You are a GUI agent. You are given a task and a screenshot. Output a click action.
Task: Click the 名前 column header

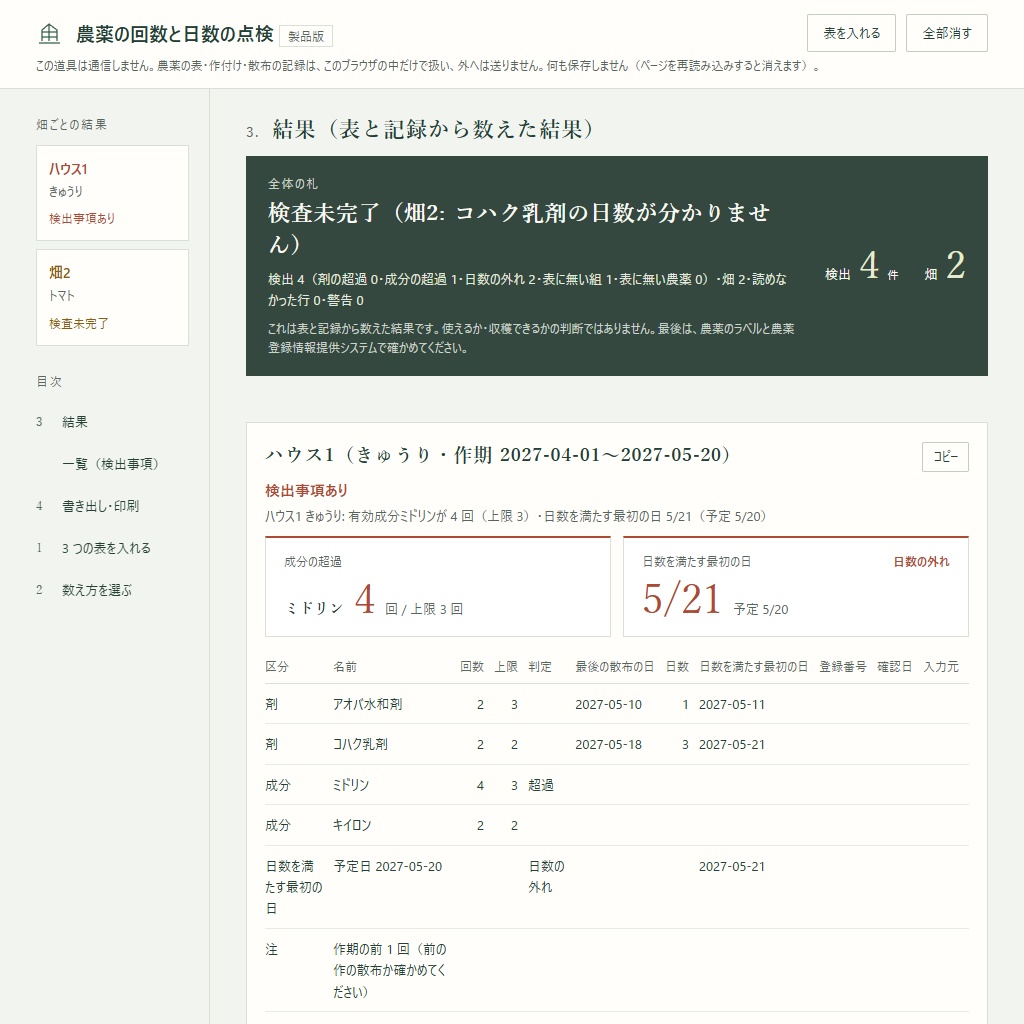coord(345,667)
